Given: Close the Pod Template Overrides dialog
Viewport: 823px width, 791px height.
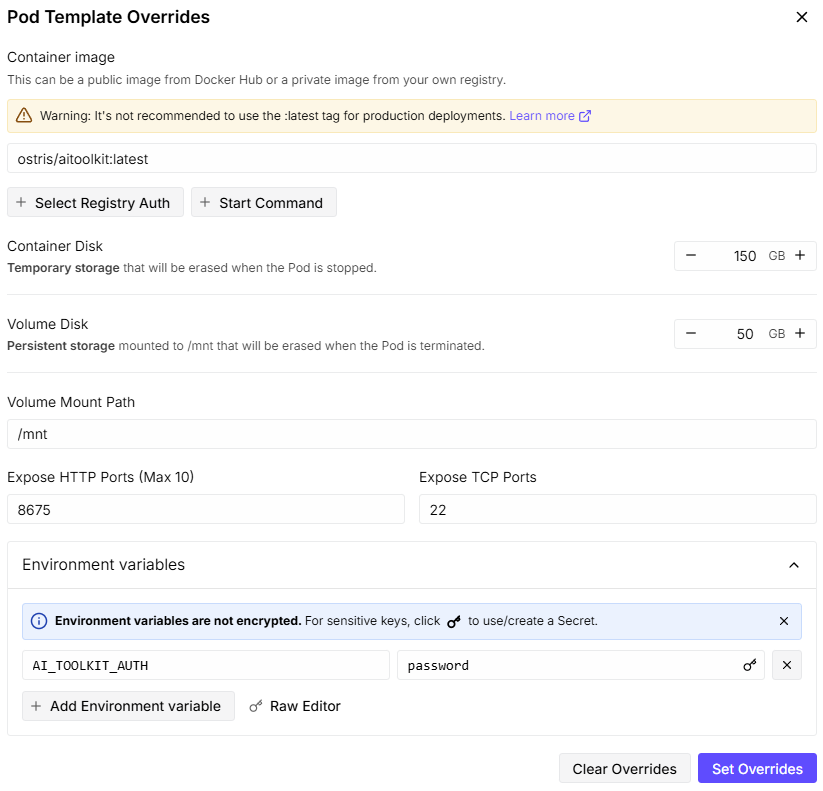Looking at the screenshot, I should click(801, 17).
